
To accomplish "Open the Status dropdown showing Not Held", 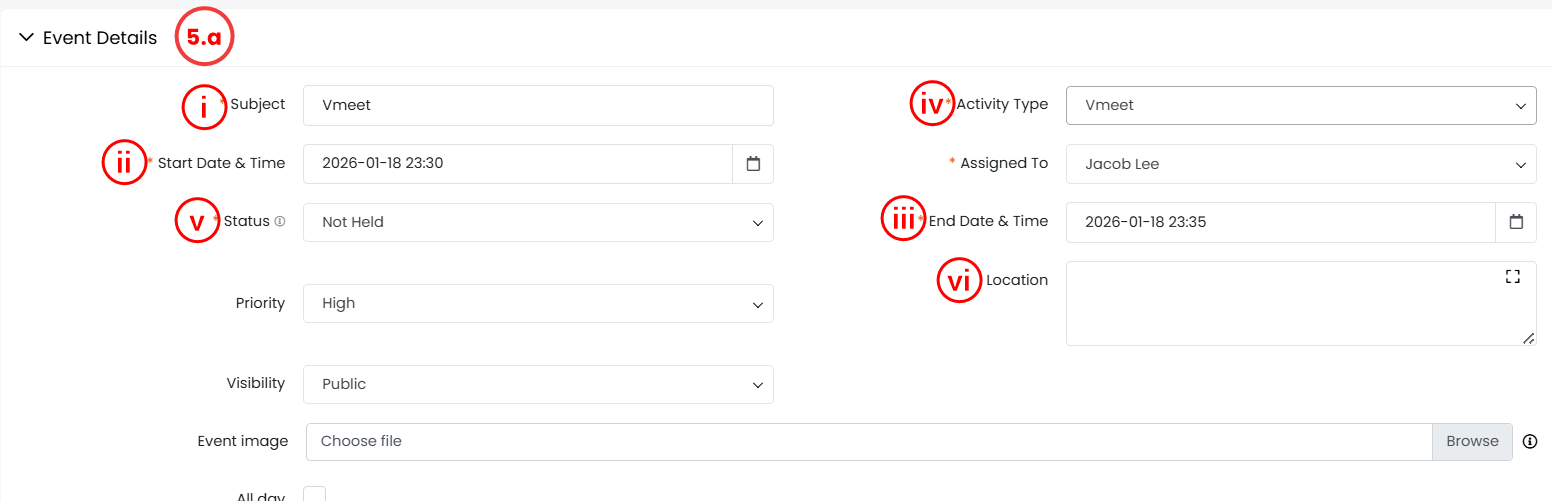I will (x=538, y=222).
